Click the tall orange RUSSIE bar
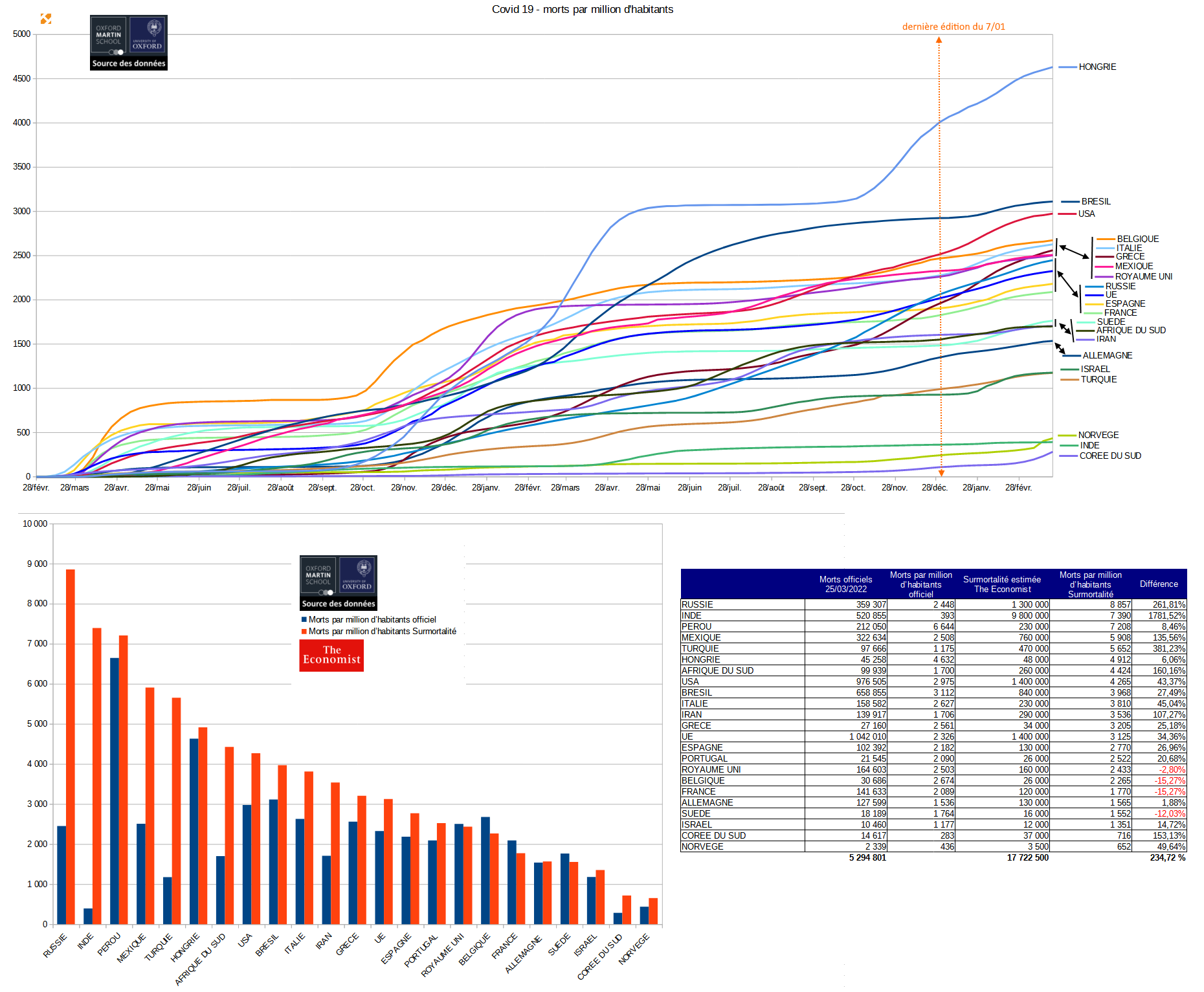Viewport: 1204px width, 992px height. coord(71,747)
